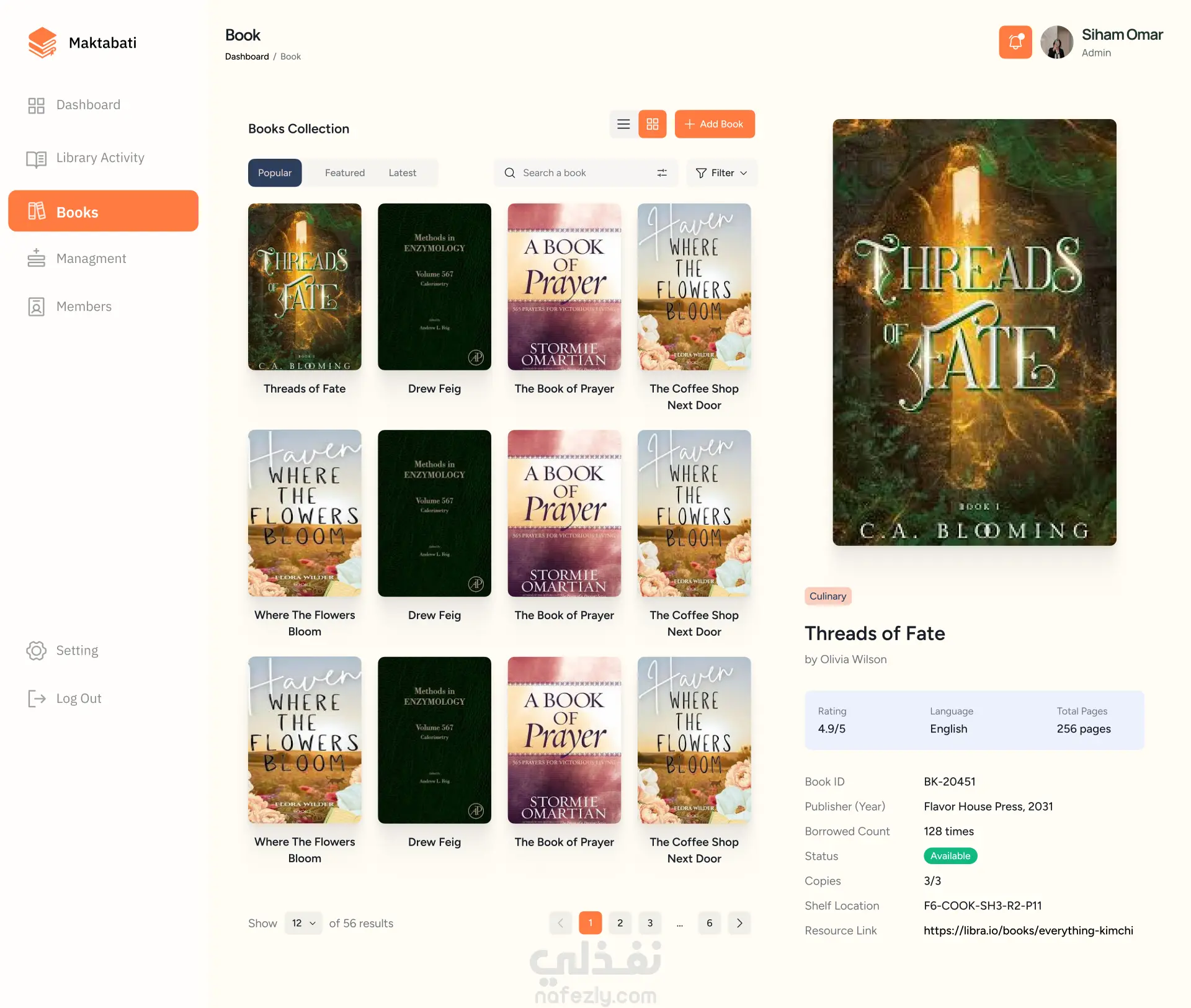Switch to list view layout
Viewport: 1191px width, 1008px height.
tap(623, 124)
